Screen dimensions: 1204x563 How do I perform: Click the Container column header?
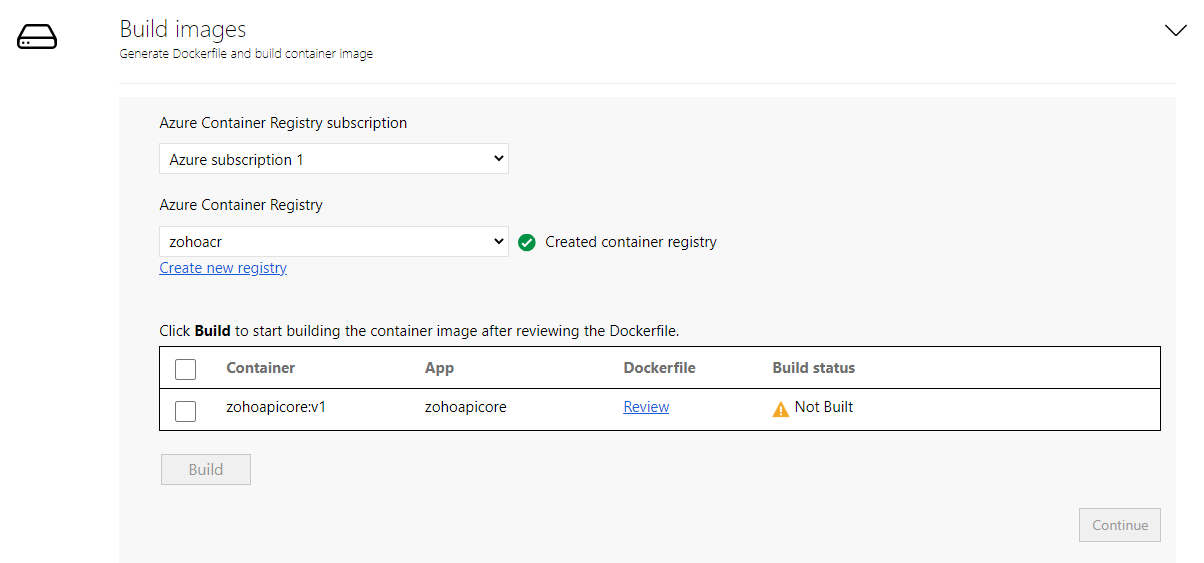260,368
